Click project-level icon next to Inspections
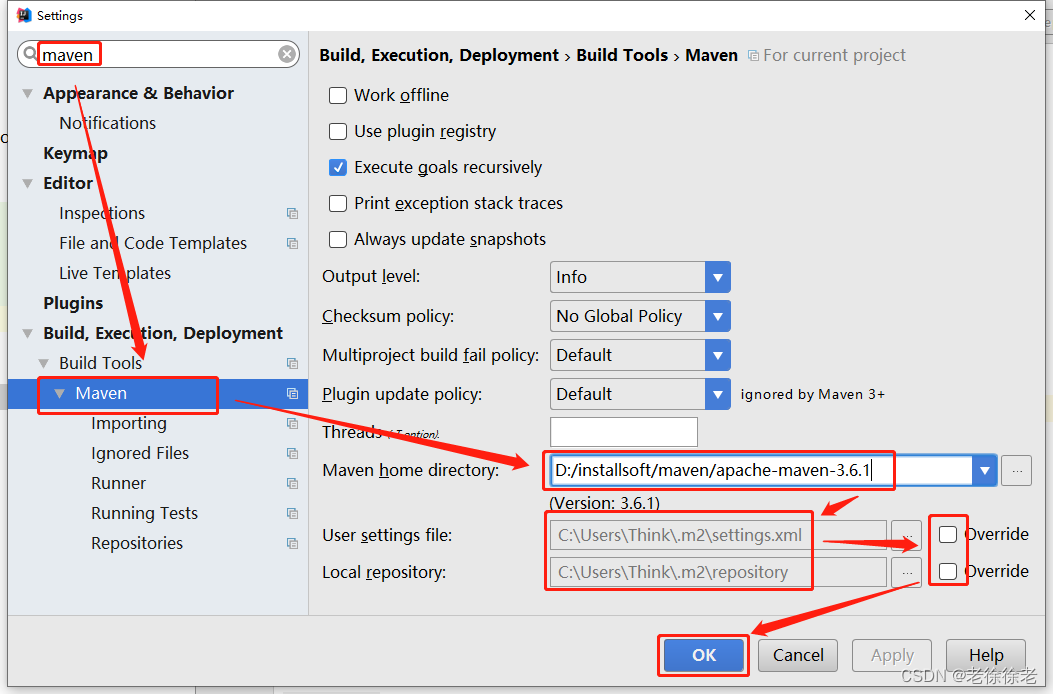 tap(292, 214)
